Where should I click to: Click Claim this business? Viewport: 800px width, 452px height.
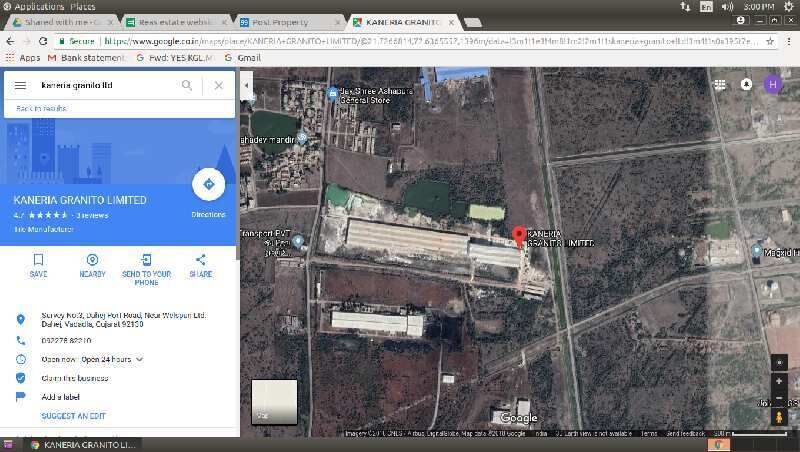click(74, 378)
